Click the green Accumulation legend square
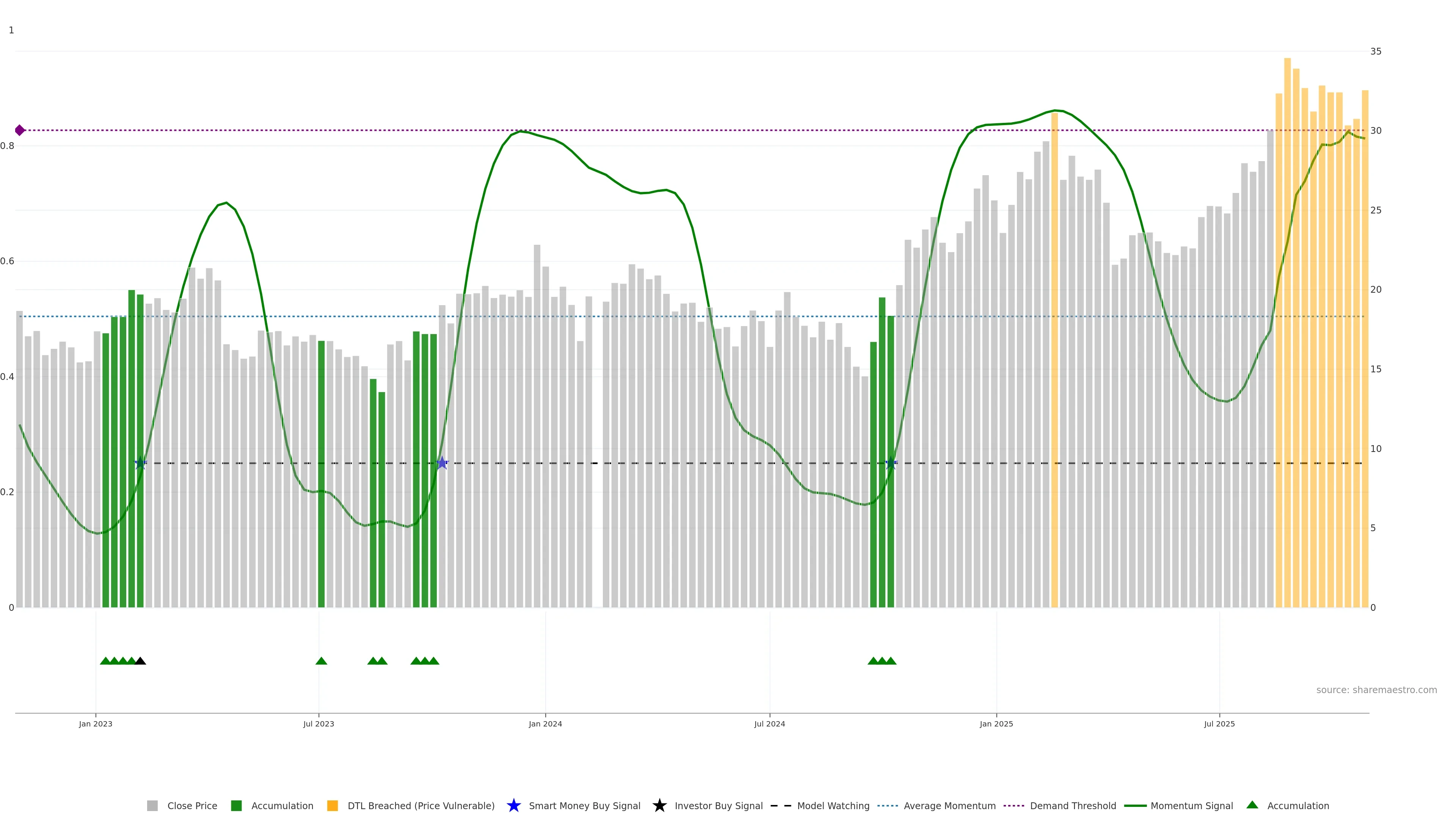 [236, 805]
